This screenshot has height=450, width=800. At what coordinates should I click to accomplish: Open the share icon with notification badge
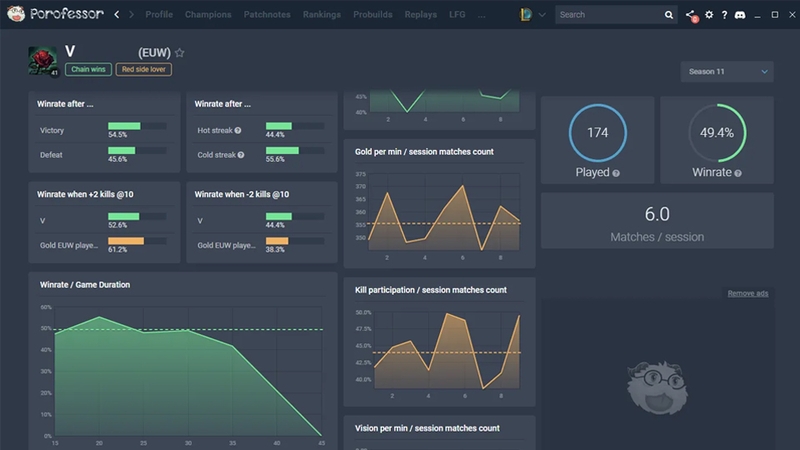pyautogui.click(x=691, y=15)
